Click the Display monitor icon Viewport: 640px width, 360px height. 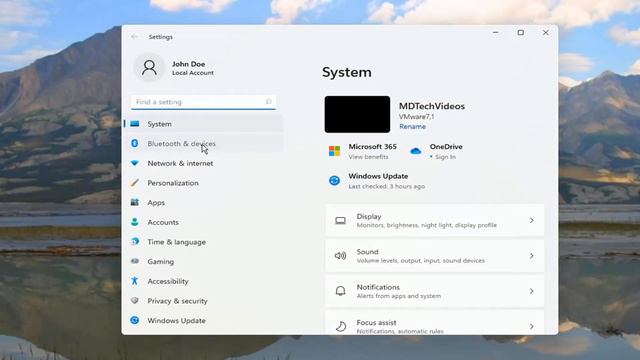click(x=340, y=220)
